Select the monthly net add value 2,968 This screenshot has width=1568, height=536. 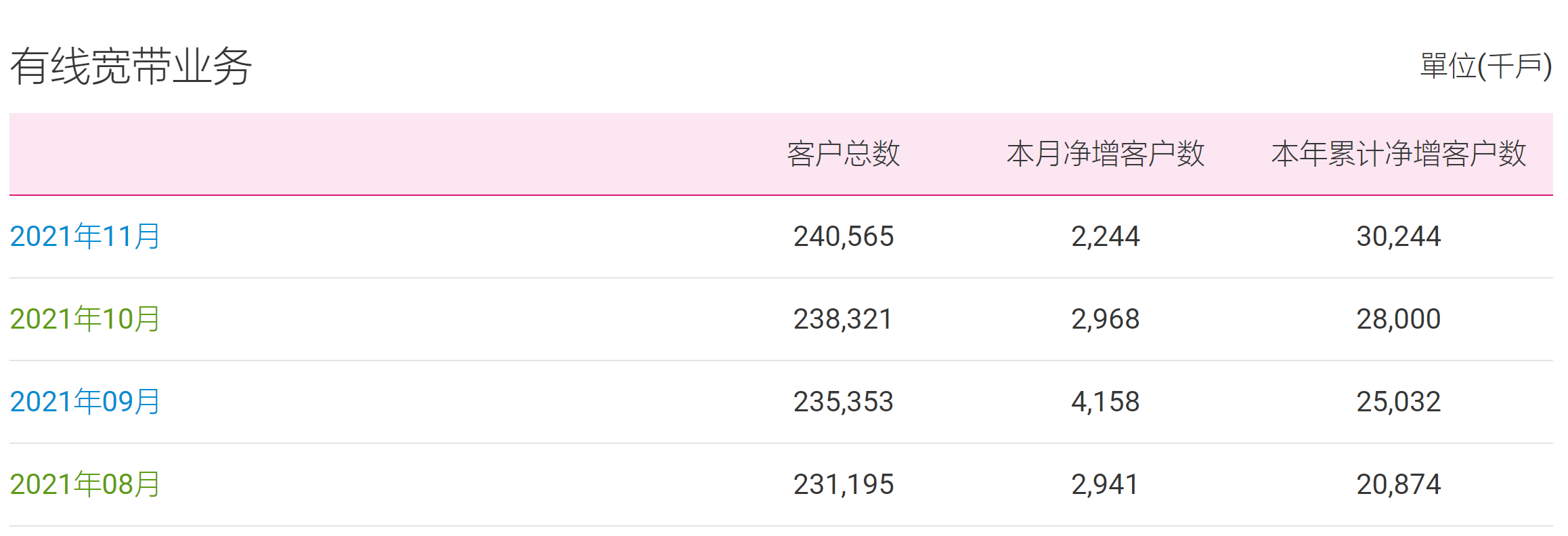(x=1106, y=319)
